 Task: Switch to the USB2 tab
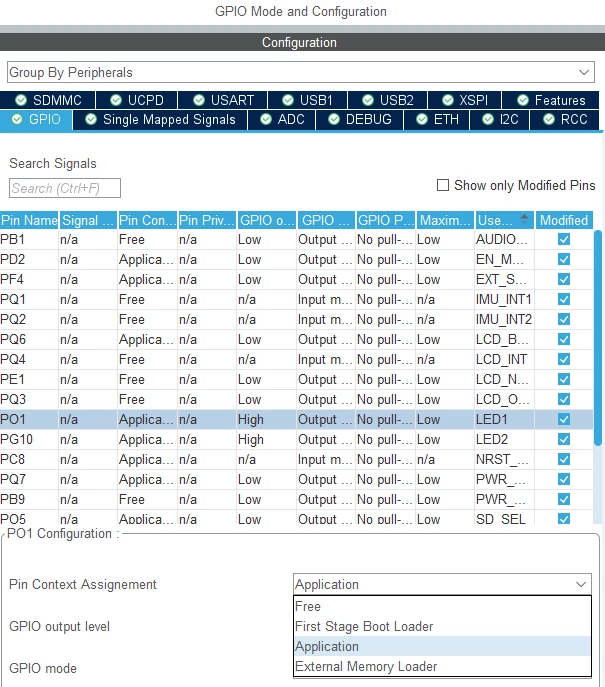click(x=388, y=100)
